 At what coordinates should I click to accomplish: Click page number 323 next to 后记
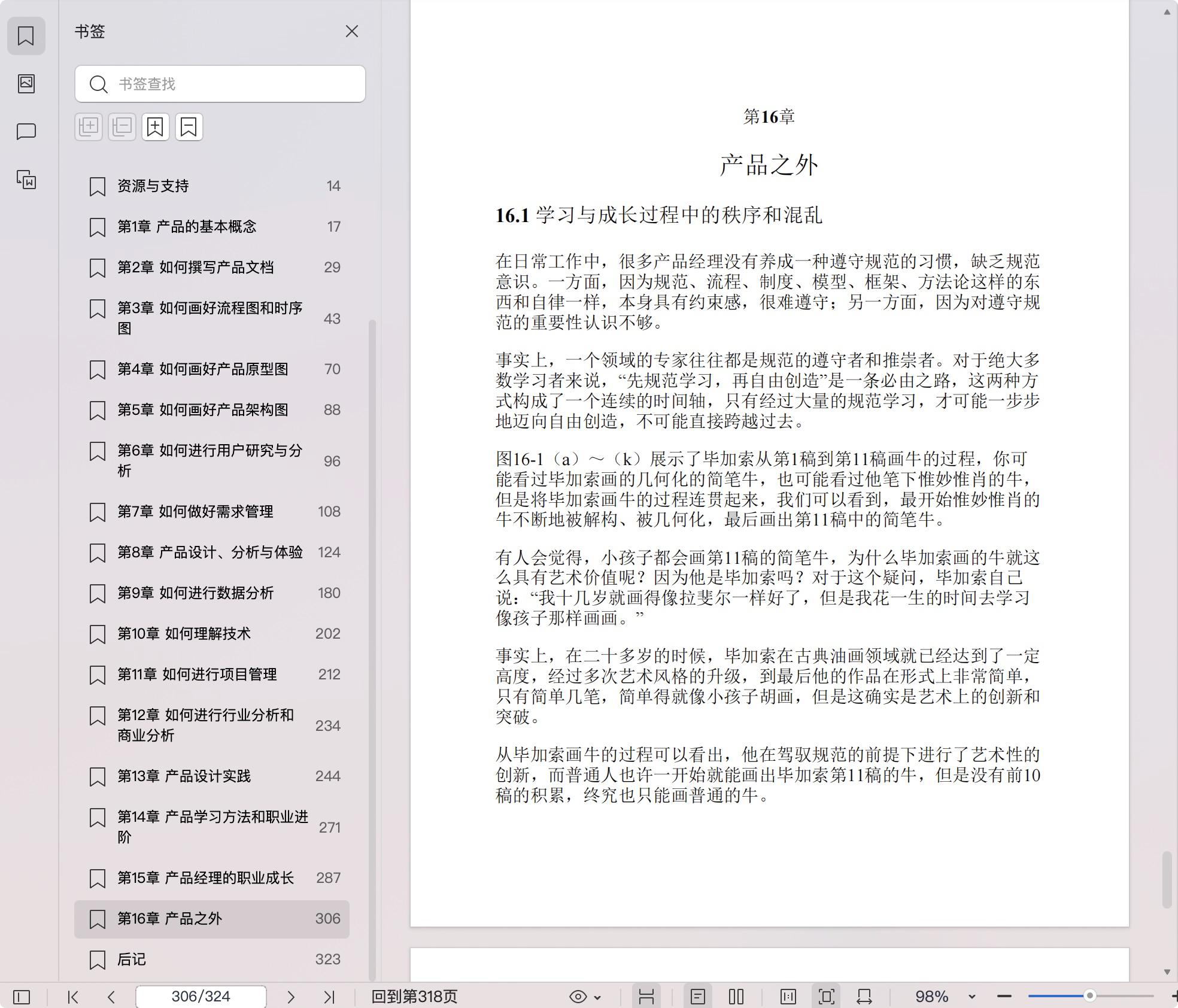328,960
